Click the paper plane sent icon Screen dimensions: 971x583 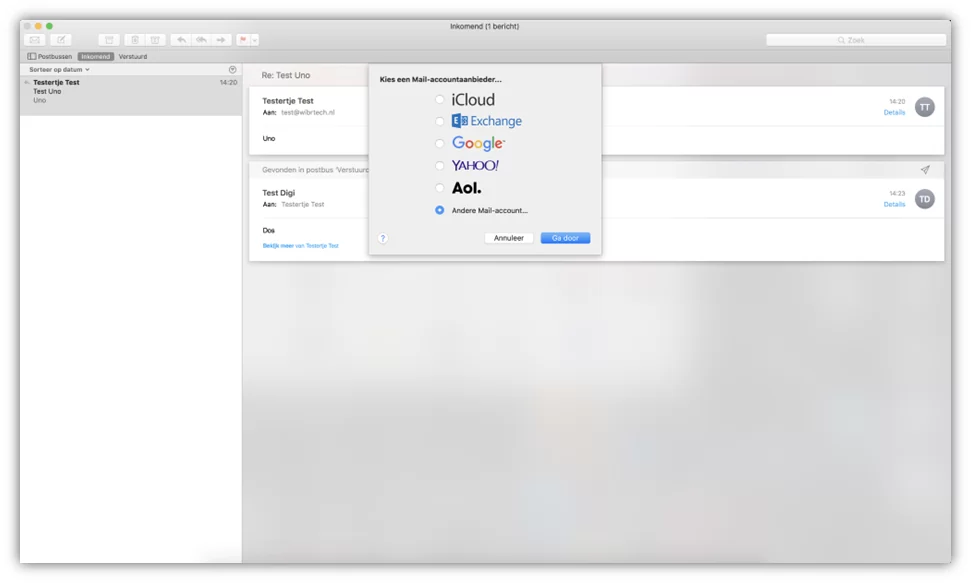click(x=925, y=170)
